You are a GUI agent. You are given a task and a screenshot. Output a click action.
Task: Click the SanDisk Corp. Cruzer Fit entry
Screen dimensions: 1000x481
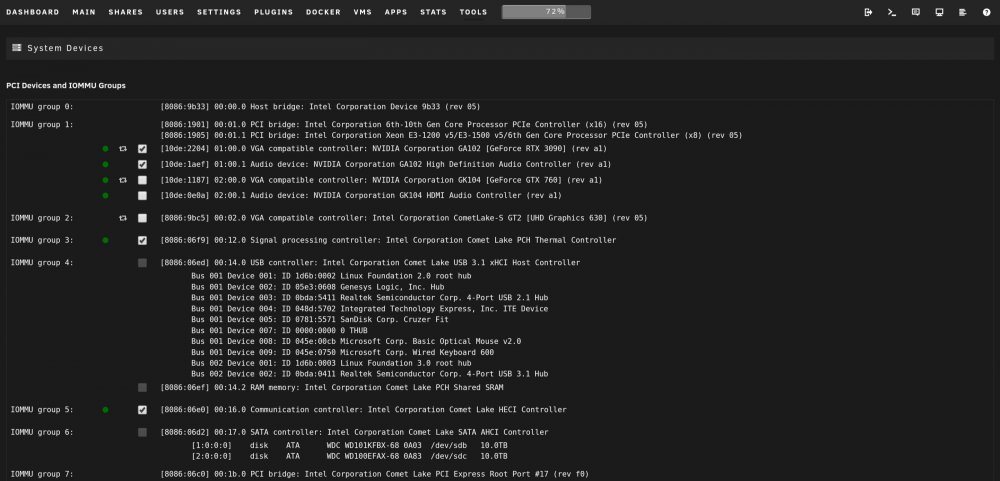tap(320, 320)
